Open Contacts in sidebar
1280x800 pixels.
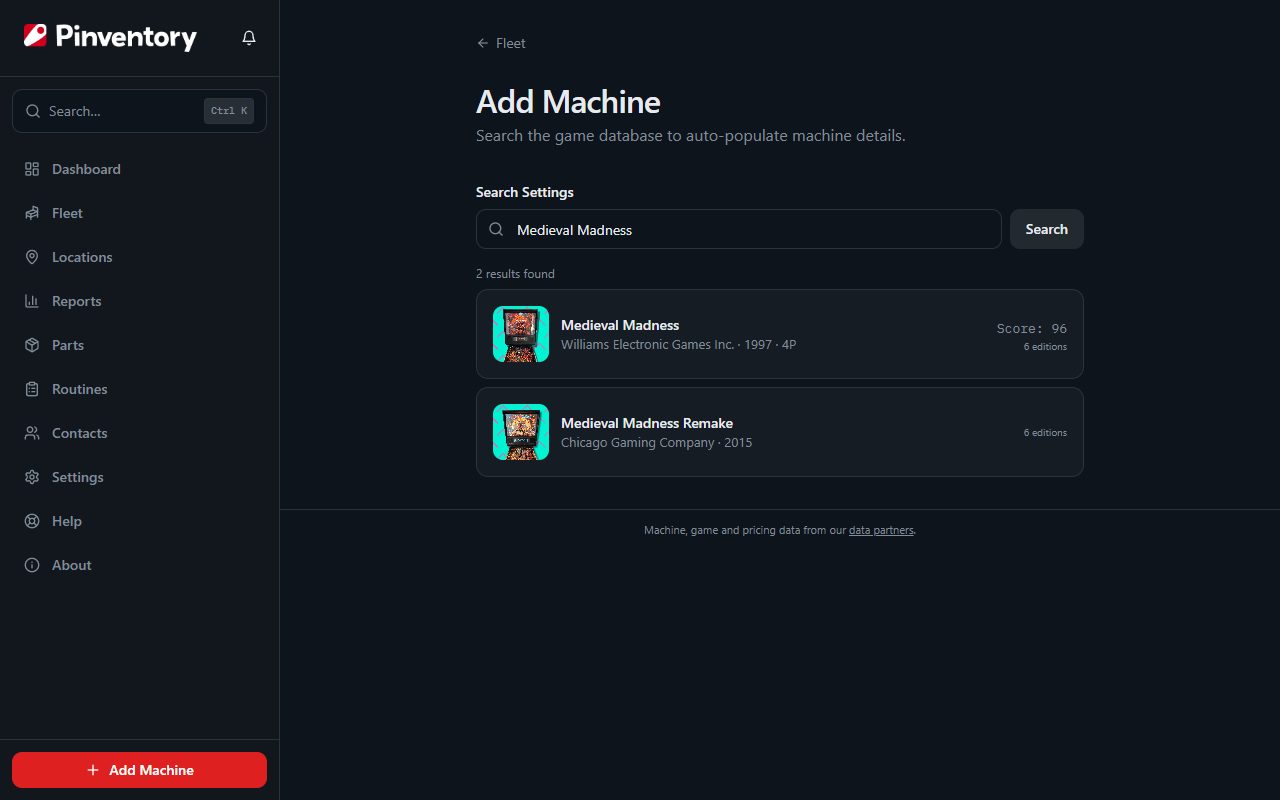click(x=139, y=433)
